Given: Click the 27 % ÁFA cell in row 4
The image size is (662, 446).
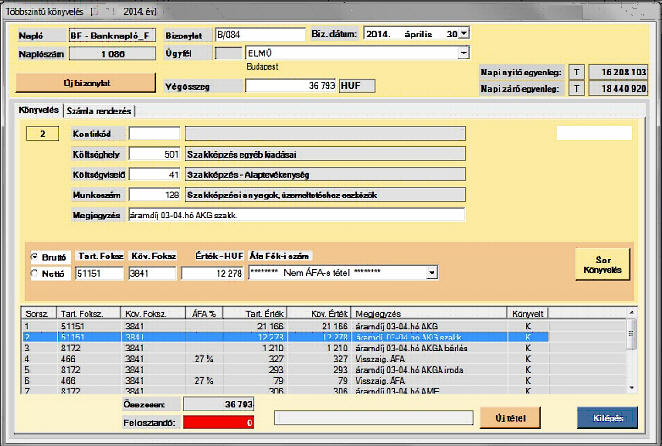Looking at the screenshot, I should 204,359.
